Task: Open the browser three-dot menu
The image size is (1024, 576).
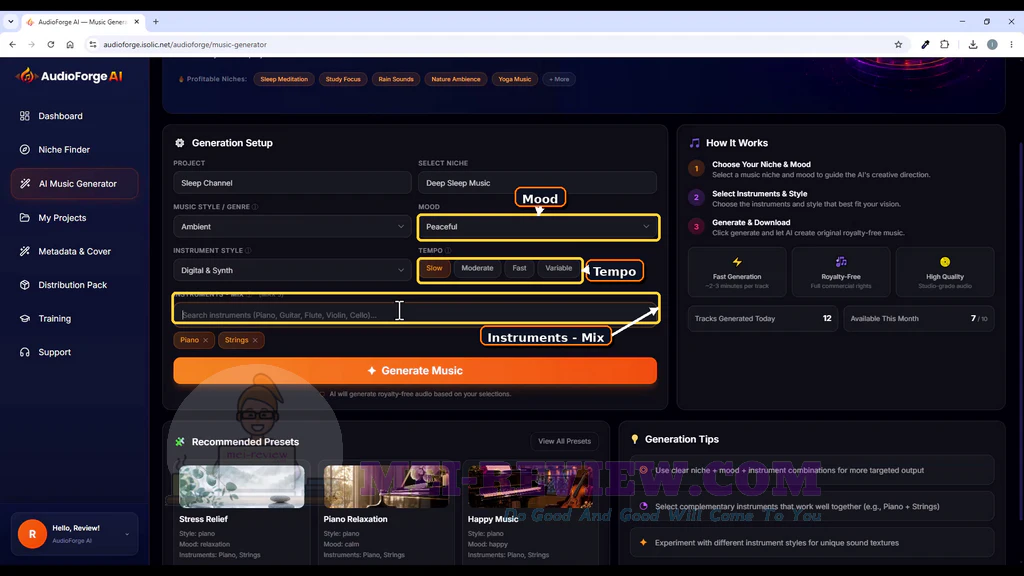Action: tap(1011, 44)
